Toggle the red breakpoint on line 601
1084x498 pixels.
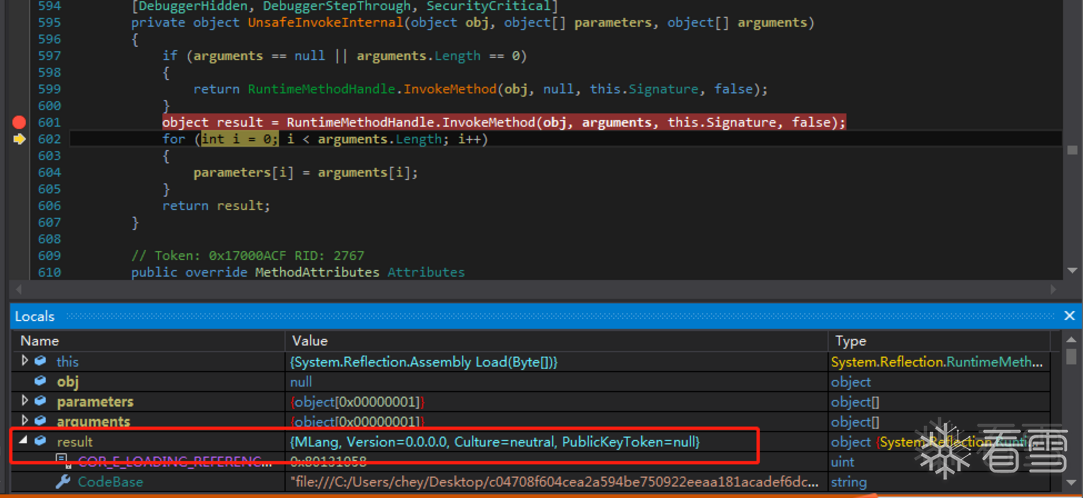19,122
